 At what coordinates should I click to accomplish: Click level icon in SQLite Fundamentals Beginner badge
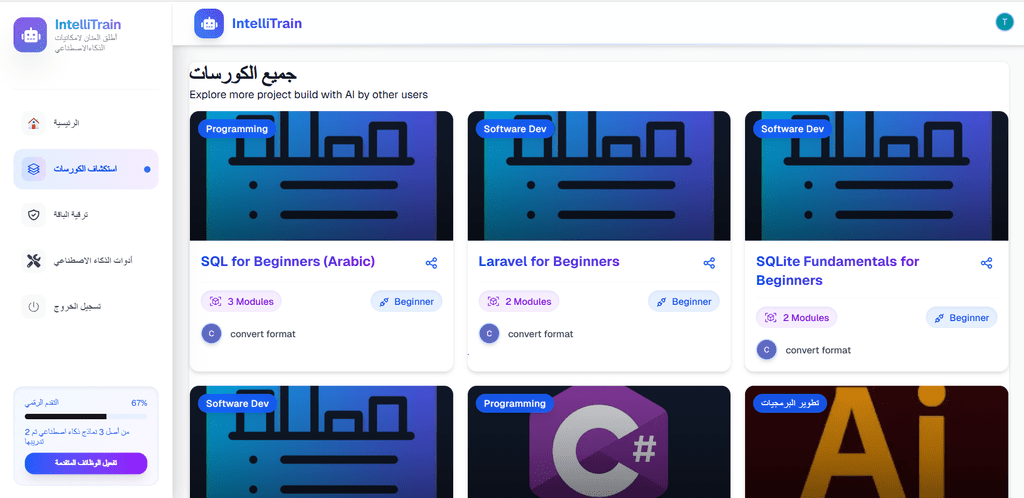pos(939,318)
